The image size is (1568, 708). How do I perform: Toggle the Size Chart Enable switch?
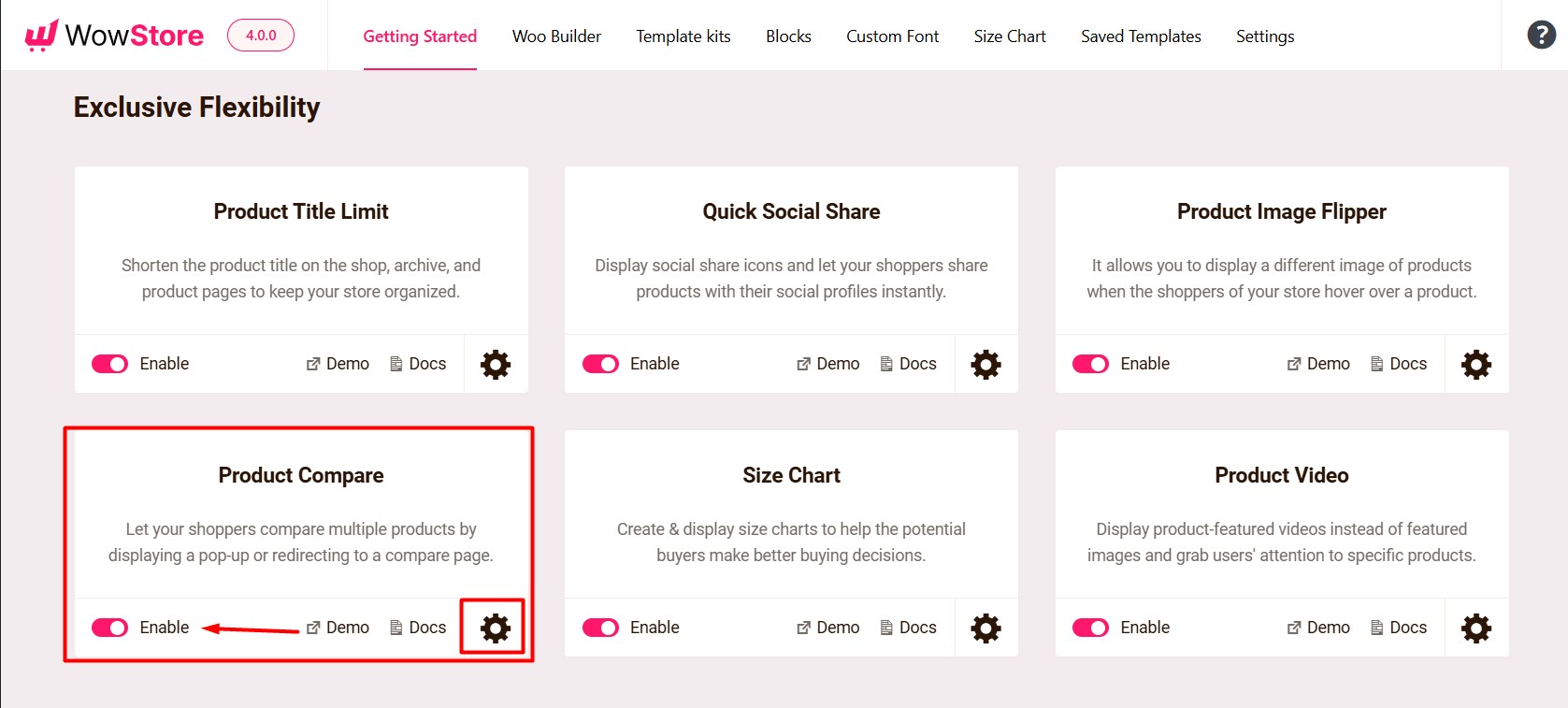(x=600, y=628)
